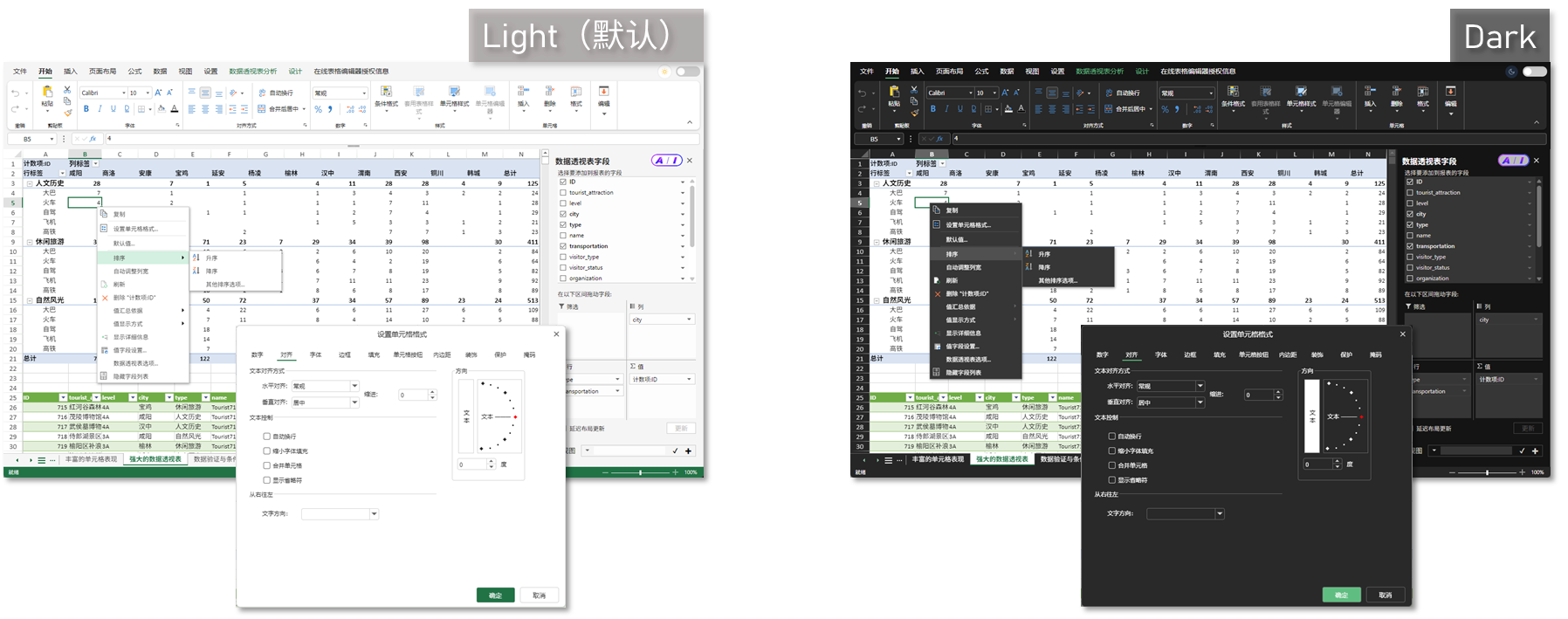
Task: Open 水平对齐 dropdown in the light format dialog
Action: click(354, 386)
